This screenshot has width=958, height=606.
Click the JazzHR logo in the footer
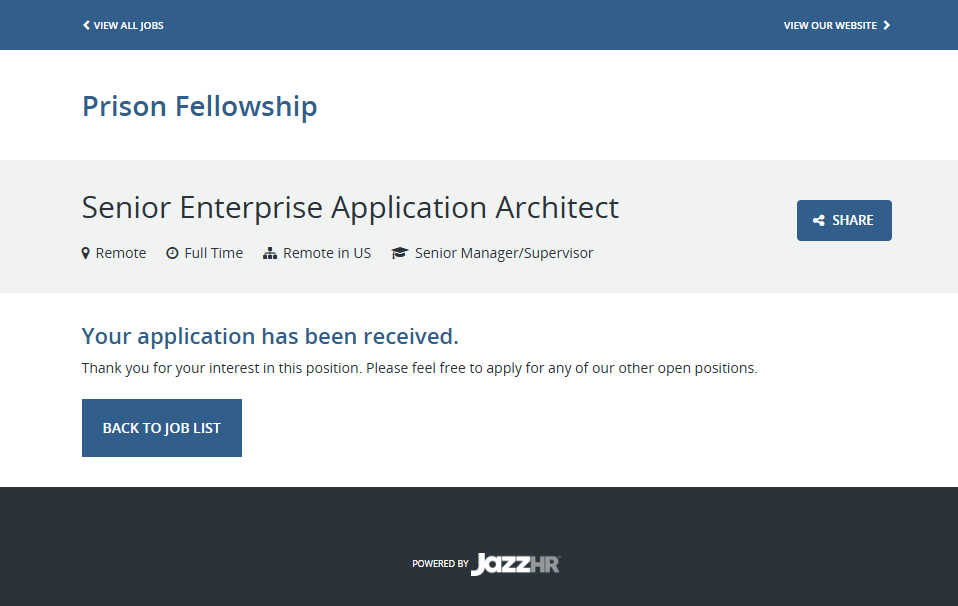[x=516, y=563]
